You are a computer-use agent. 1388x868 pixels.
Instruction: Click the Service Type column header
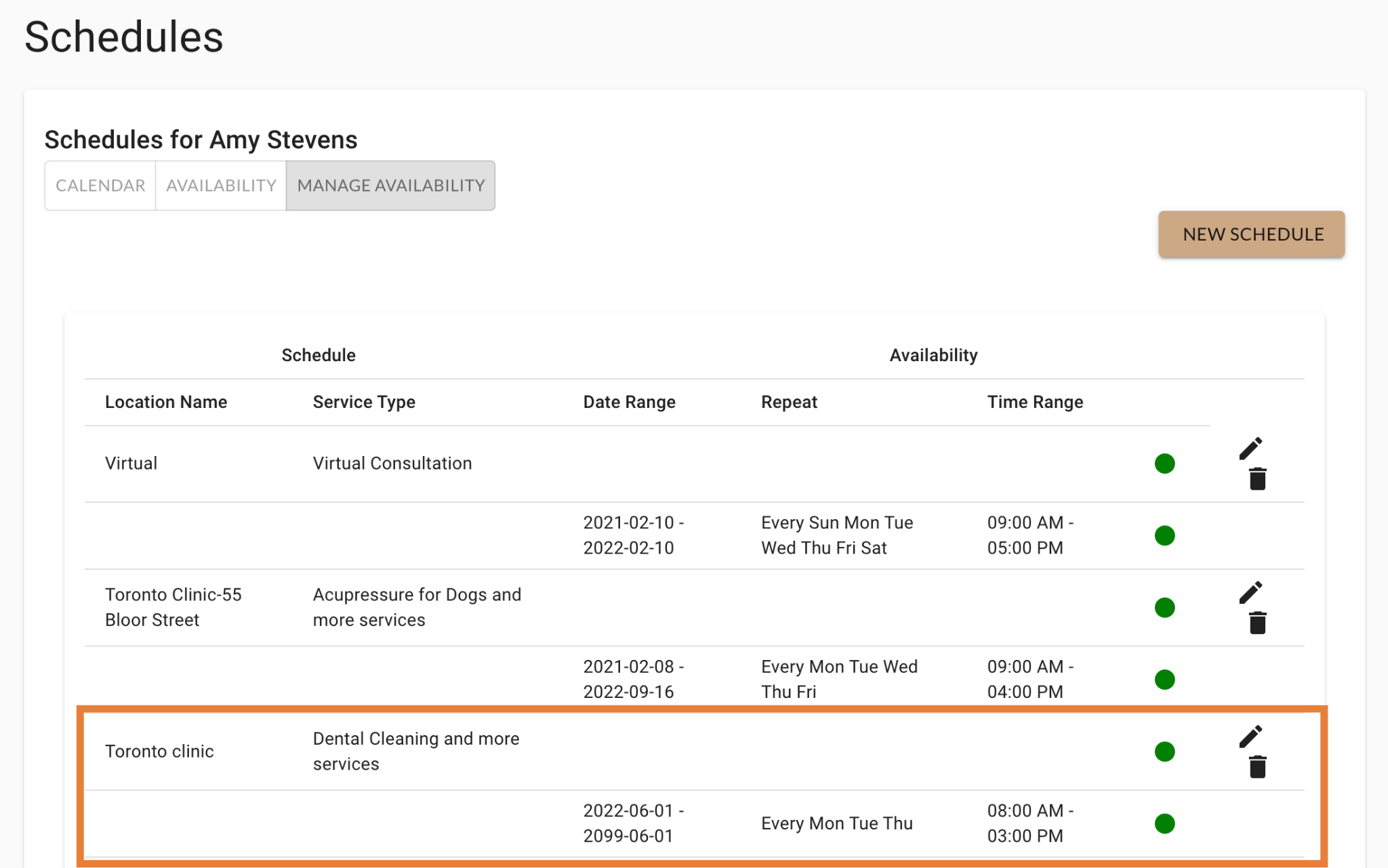point(364,402)
